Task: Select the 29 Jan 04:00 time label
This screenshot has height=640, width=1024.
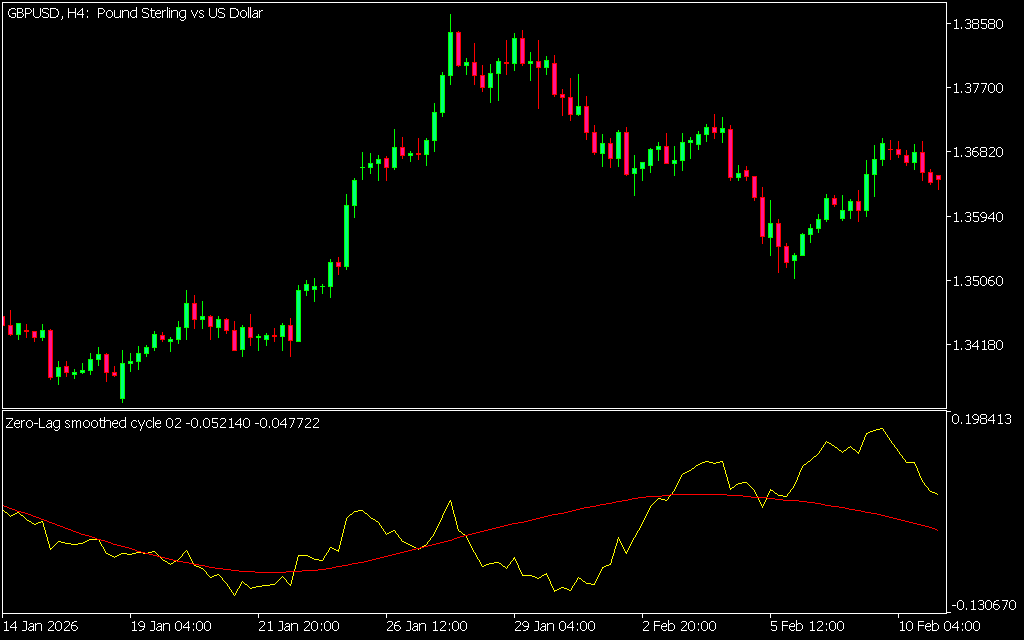Action: pyautogui.click(x=555, y=627)
